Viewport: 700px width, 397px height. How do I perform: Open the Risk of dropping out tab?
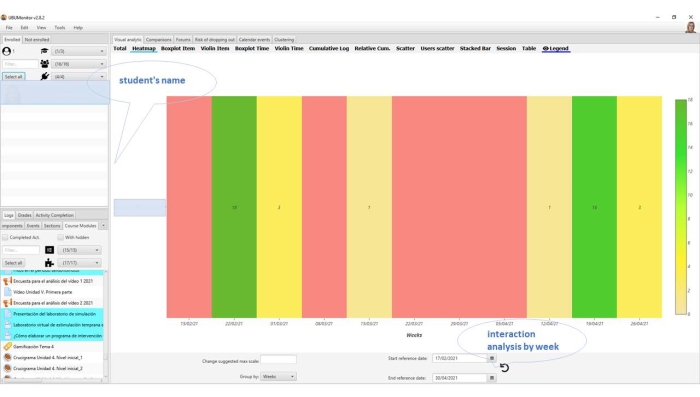214,40
